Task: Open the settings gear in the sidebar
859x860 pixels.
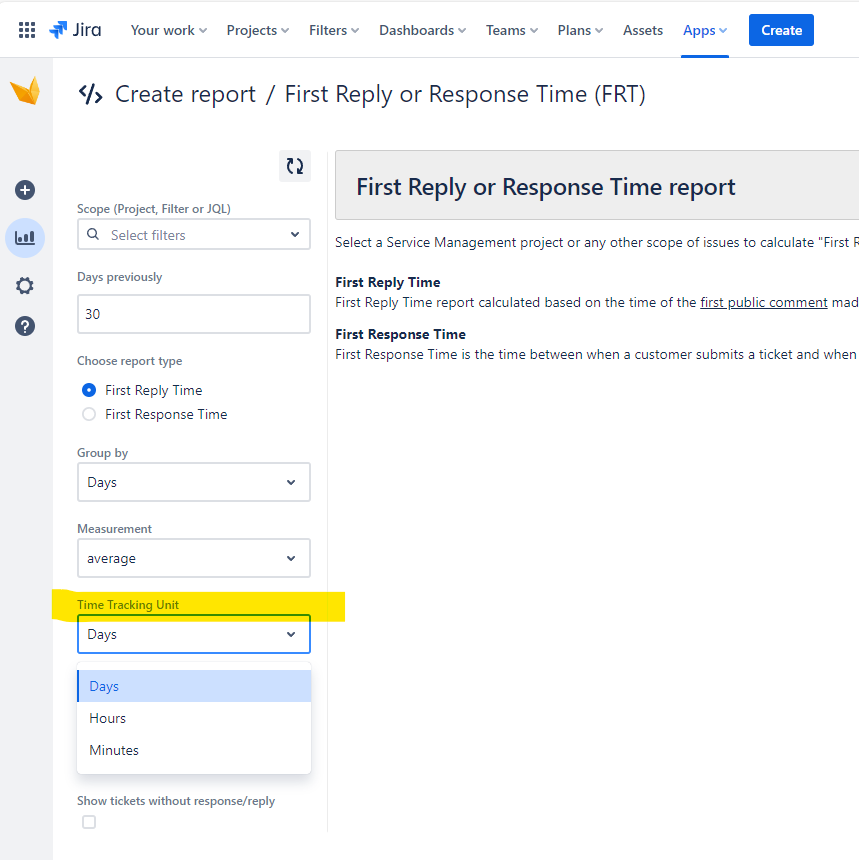Action: point(24,285)
